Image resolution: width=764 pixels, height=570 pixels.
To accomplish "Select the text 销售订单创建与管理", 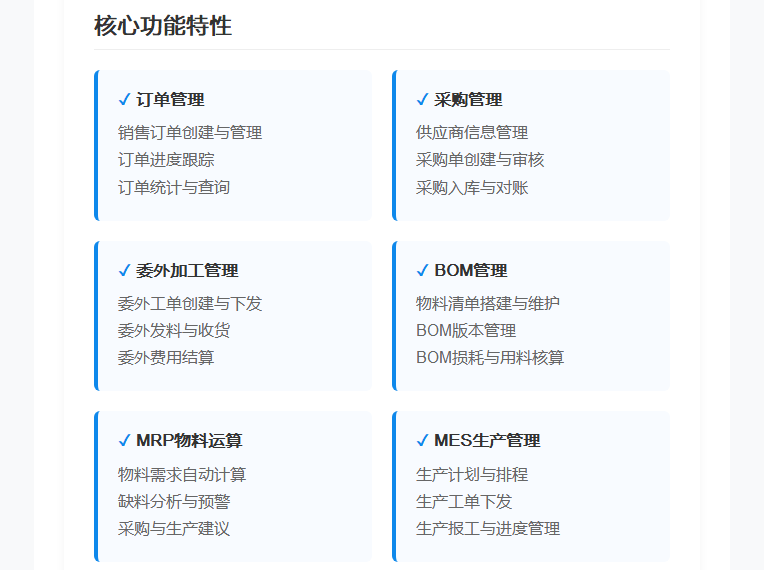I will point(190,133).
